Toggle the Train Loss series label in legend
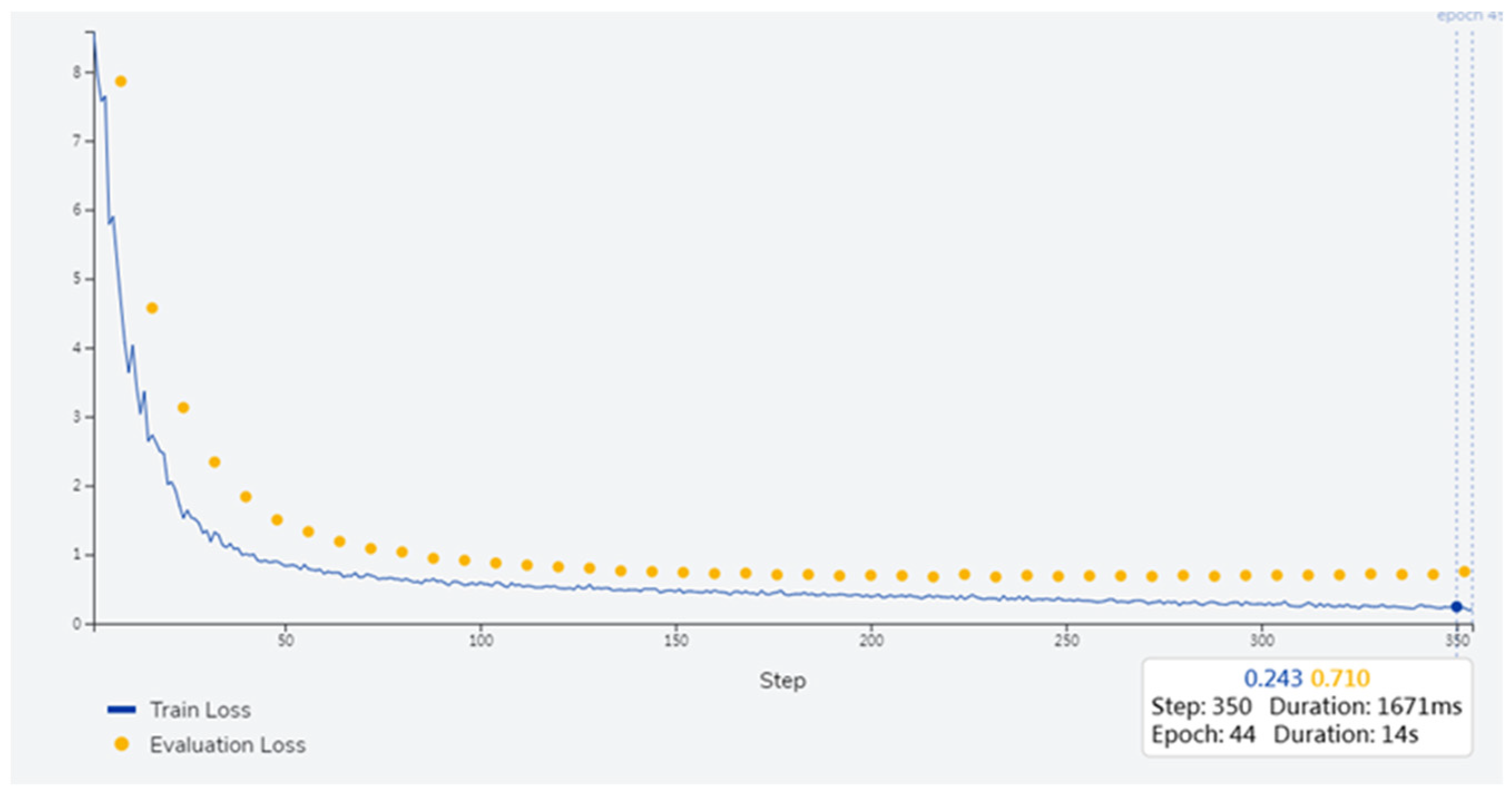The width and height of the screenshot is (1512, 792). click(200, 709)
